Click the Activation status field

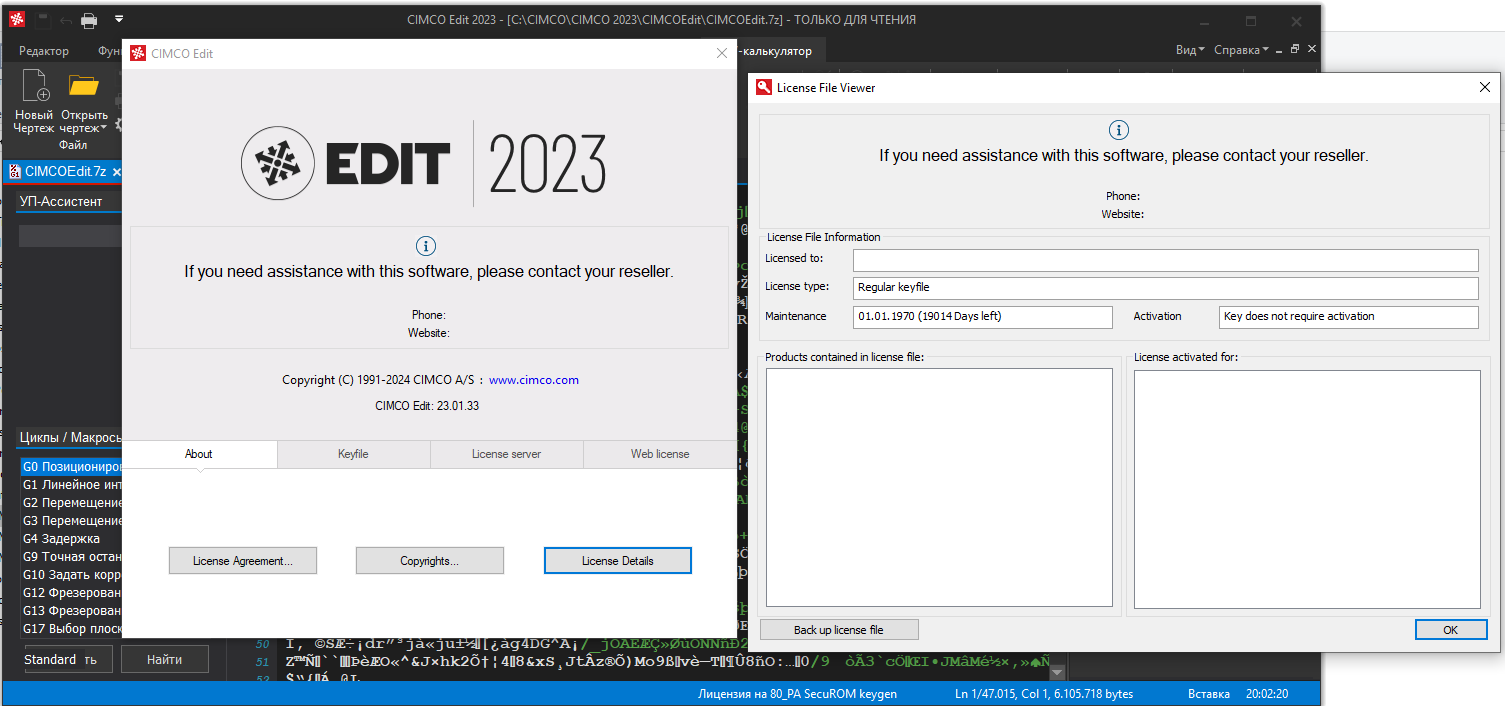[x=1349, y=317]
